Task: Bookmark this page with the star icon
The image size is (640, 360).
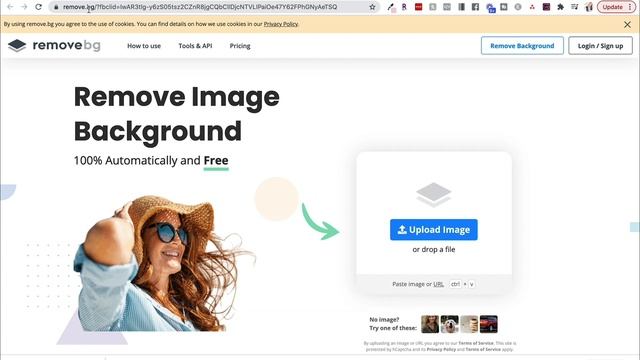Action: (372, 7)
